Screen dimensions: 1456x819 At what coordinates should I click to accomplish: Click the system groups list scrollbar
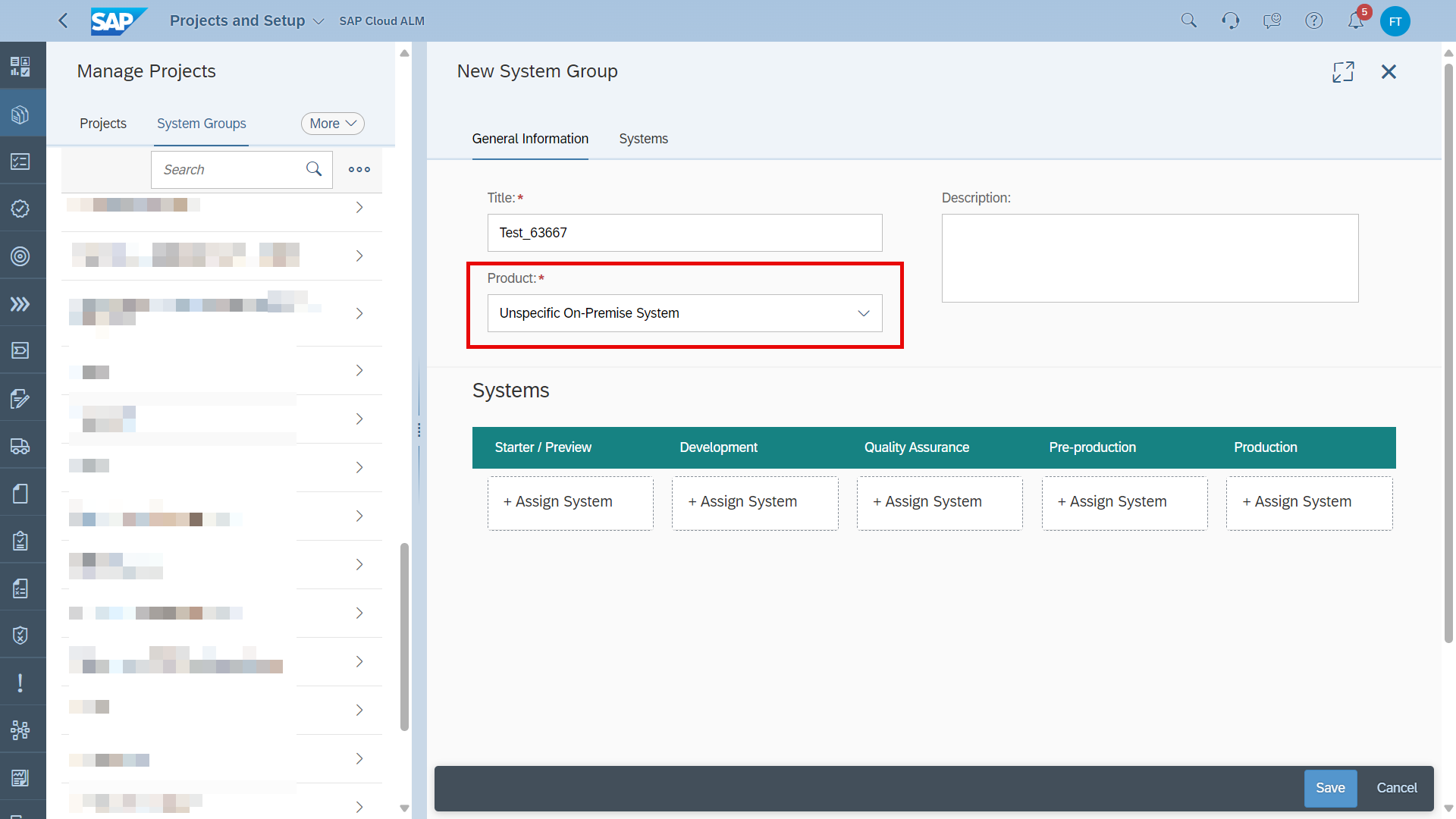pos(404,637)
